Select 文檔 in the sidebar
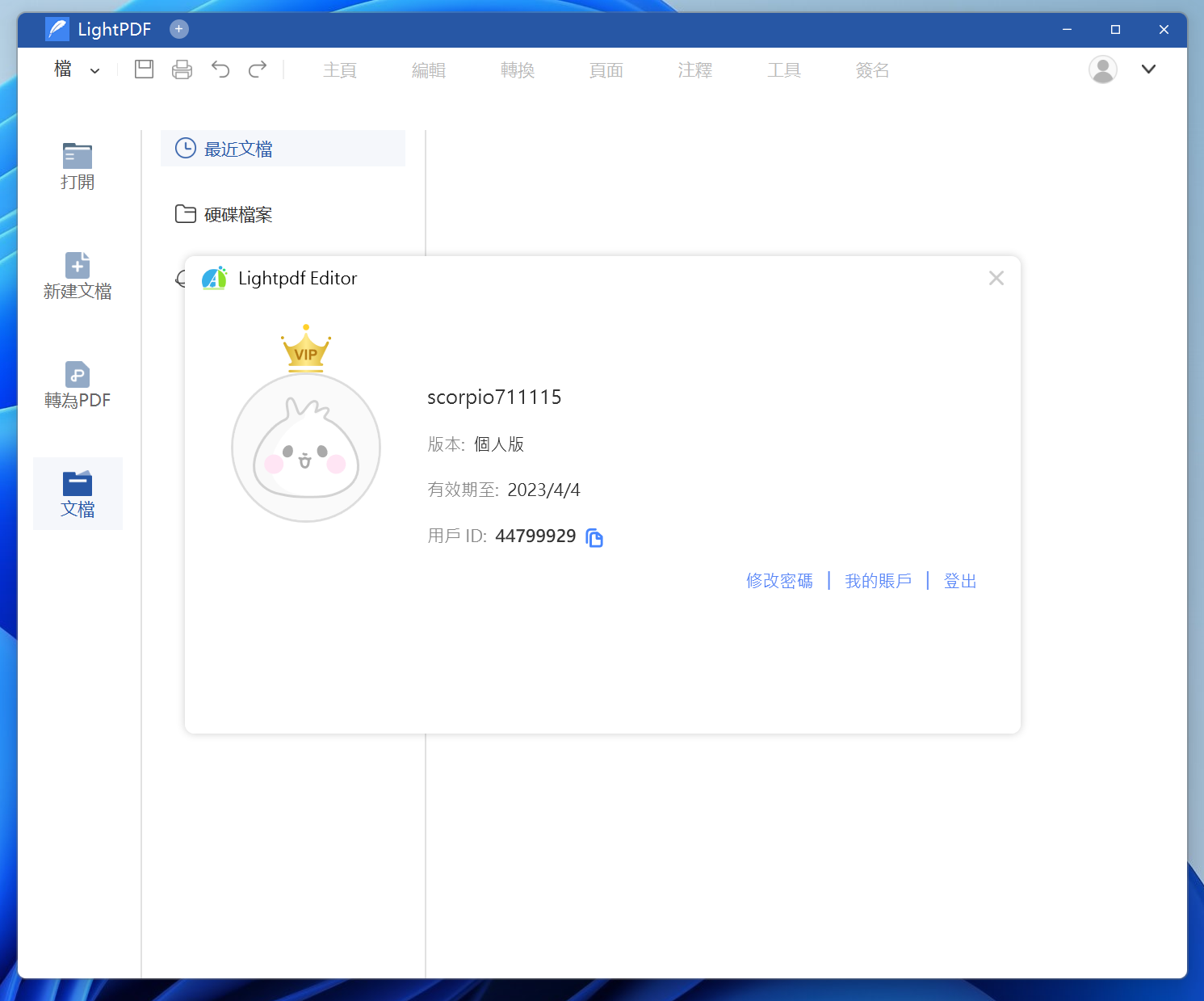This screenshot has width=1204, height=1001. point(78,494)
